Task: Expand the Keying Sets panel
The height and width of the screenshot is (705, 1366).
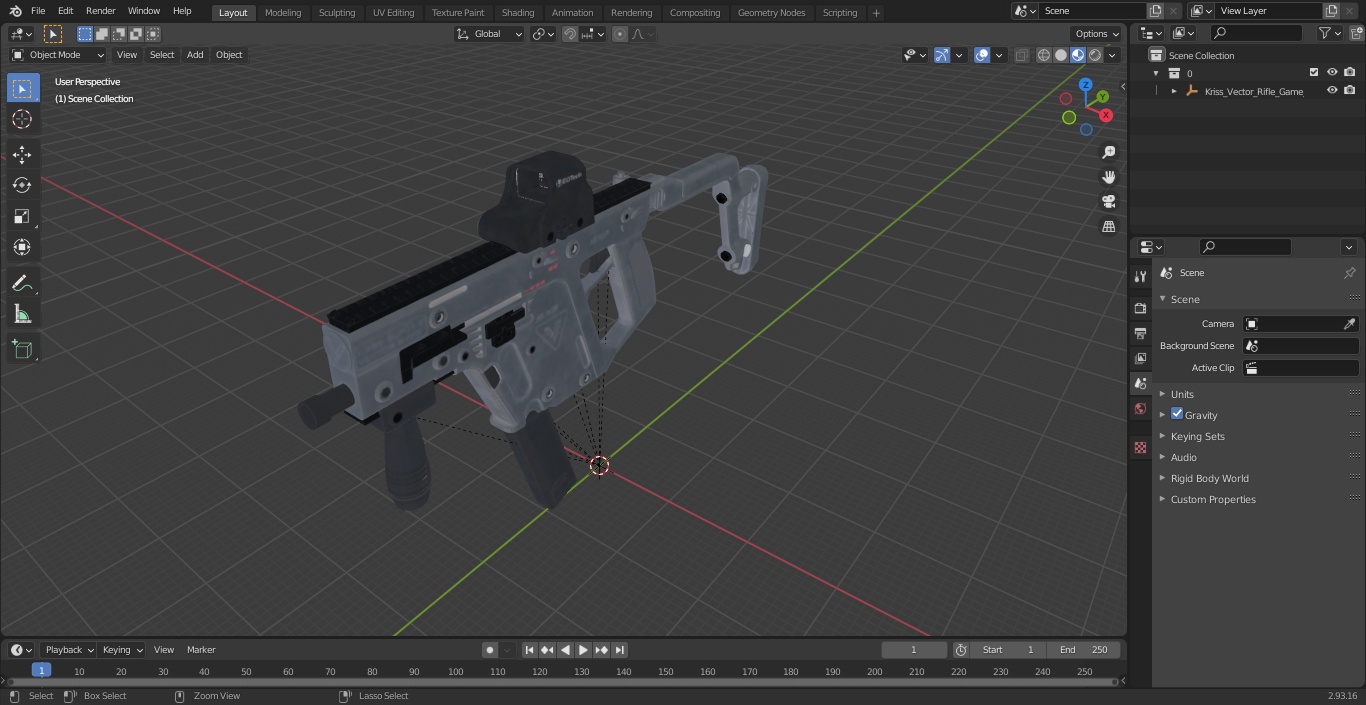Action: 1197,436
